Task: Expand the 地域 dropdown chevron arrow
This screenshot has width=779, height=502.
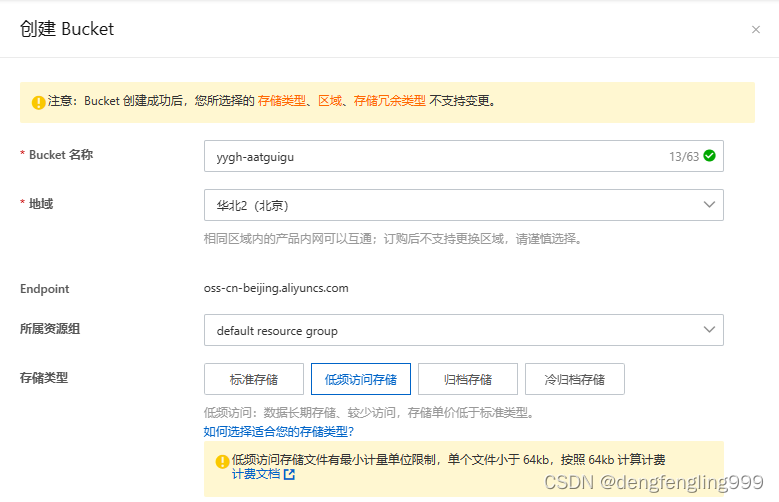Action: coord(709,204)
